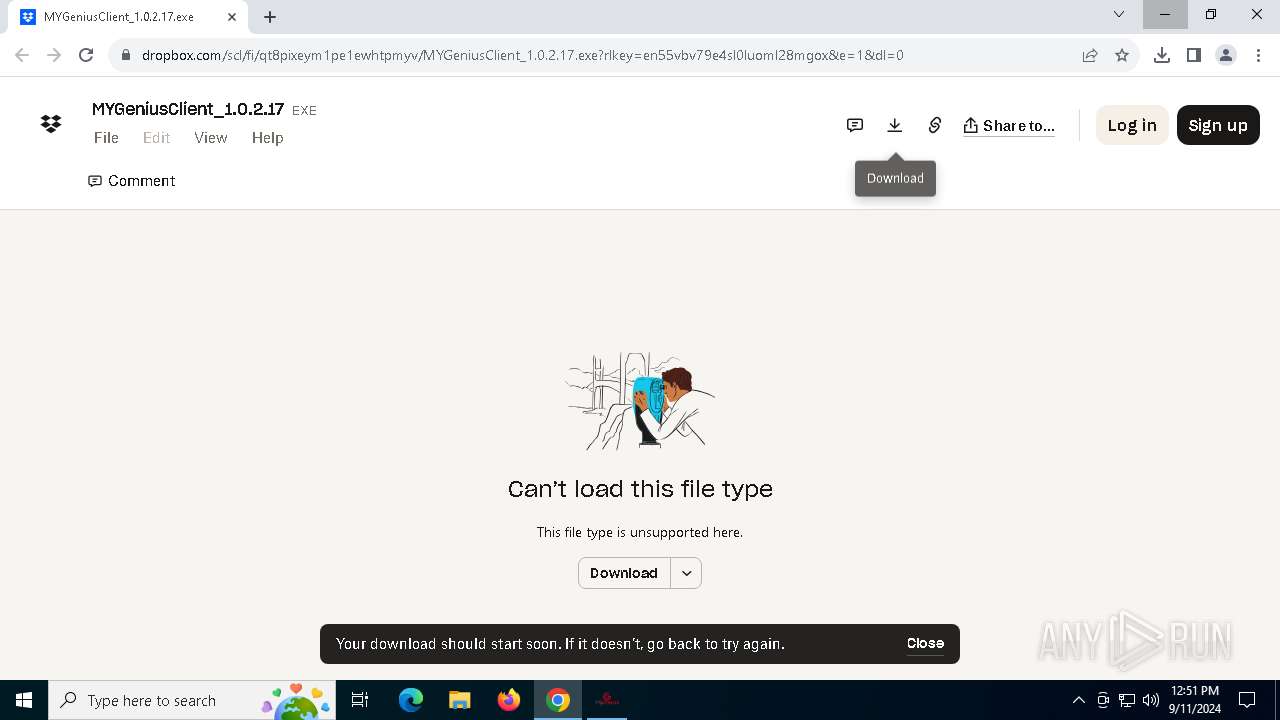Click the red app icon in taskbar
1280x720 pixels.
coord(607,700)
